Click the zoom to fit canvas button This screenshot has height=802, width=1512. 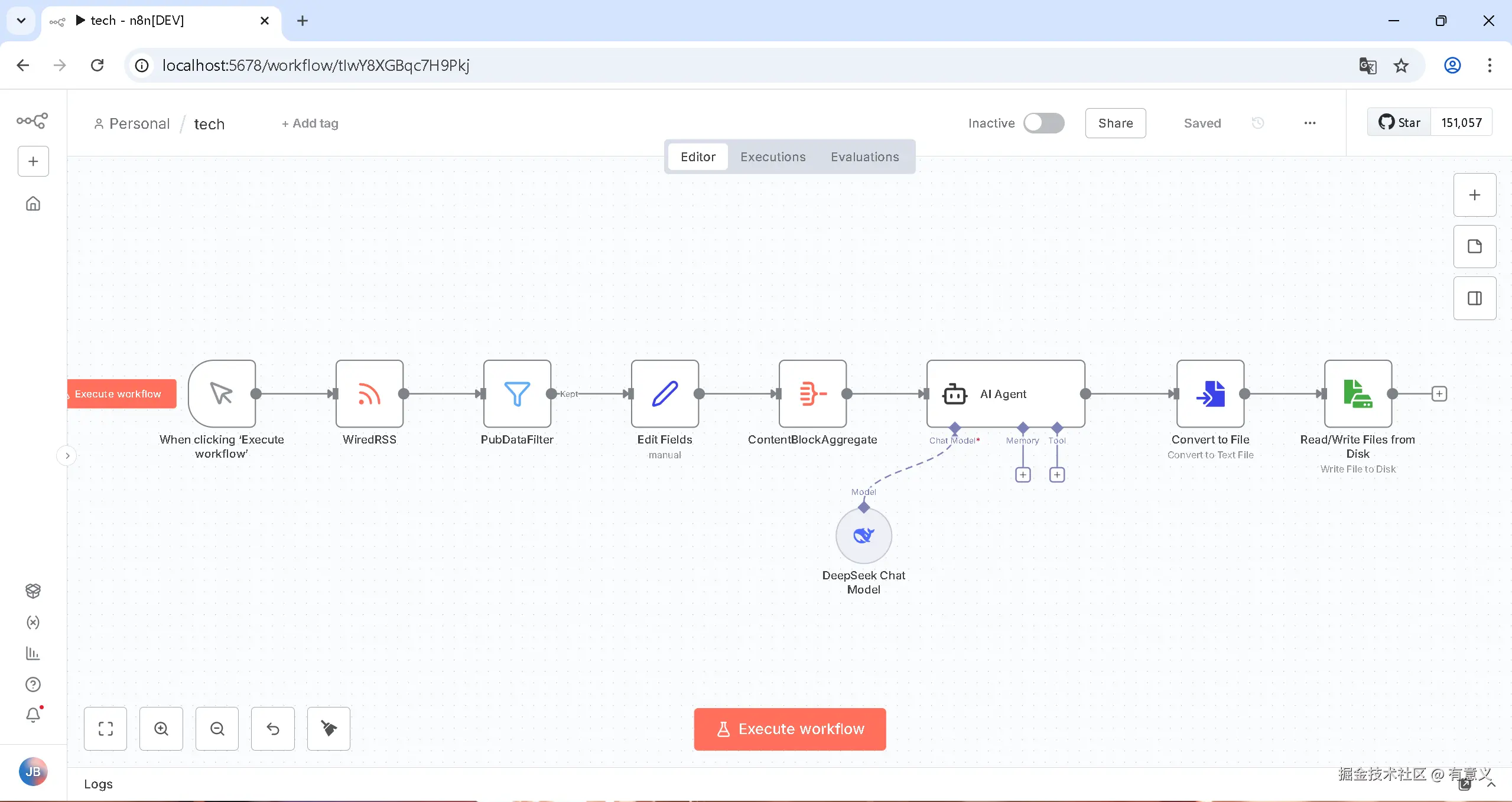[x=105, y=728]
